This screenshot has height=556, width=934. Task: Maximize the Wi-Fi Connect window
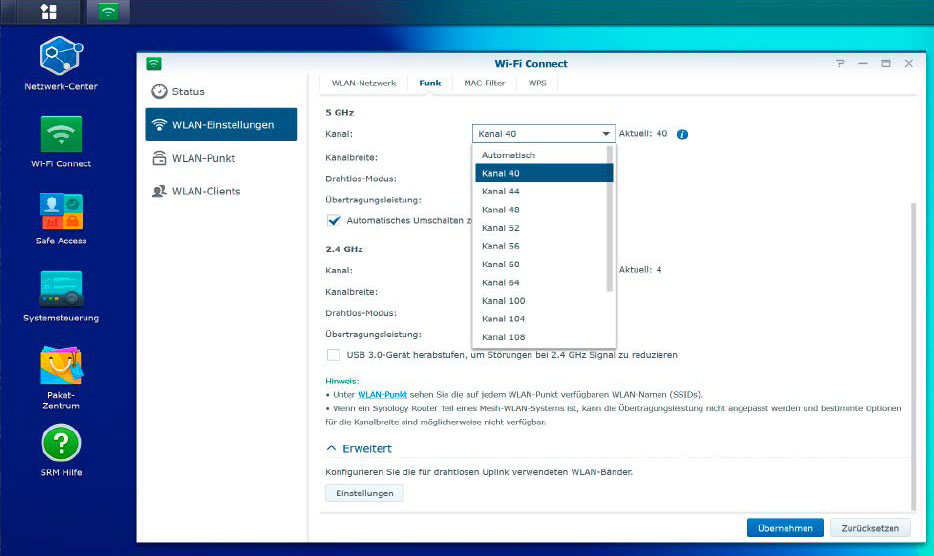click(886, 63)
